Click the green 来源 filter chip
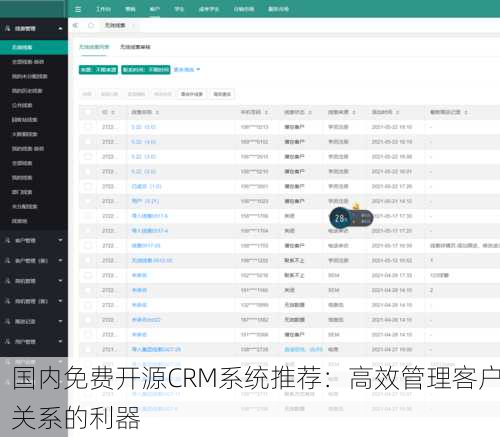Image resolution: width=500 pixels, height=437 pixels. click(98, 70)
